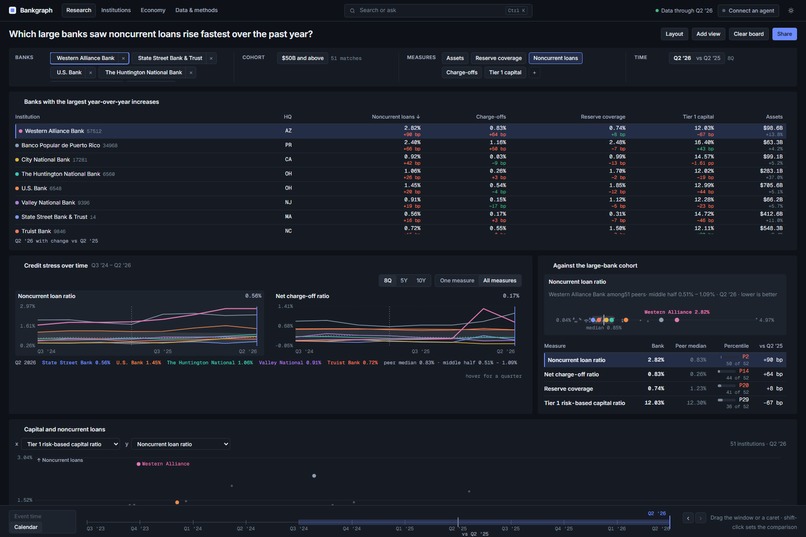
Task: Select Tier 1 risk-based capital ratio row
Action: point(665,403)
